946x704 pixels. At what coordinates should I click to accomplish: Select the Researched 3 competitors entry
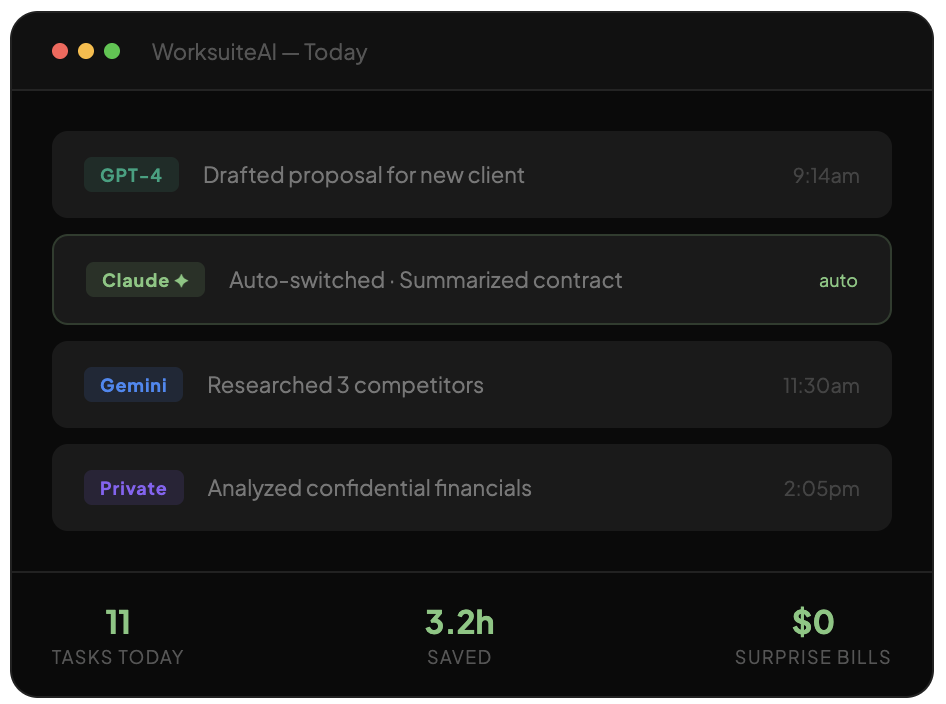point(345,385)
